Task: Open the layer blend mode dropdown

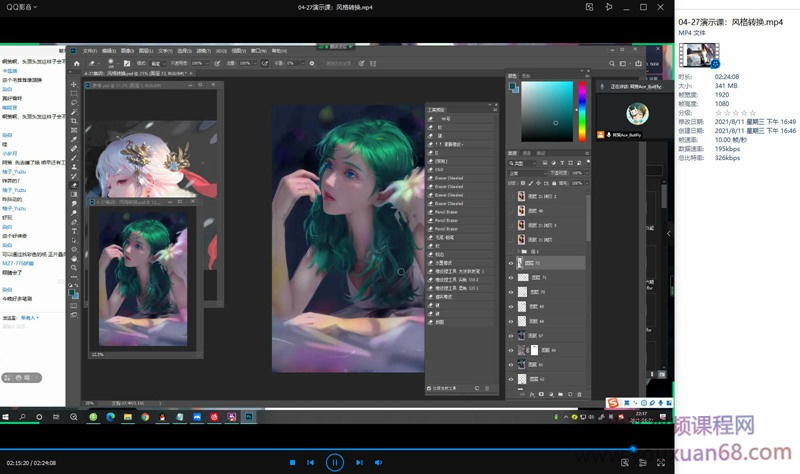Action: click(528, 173)
